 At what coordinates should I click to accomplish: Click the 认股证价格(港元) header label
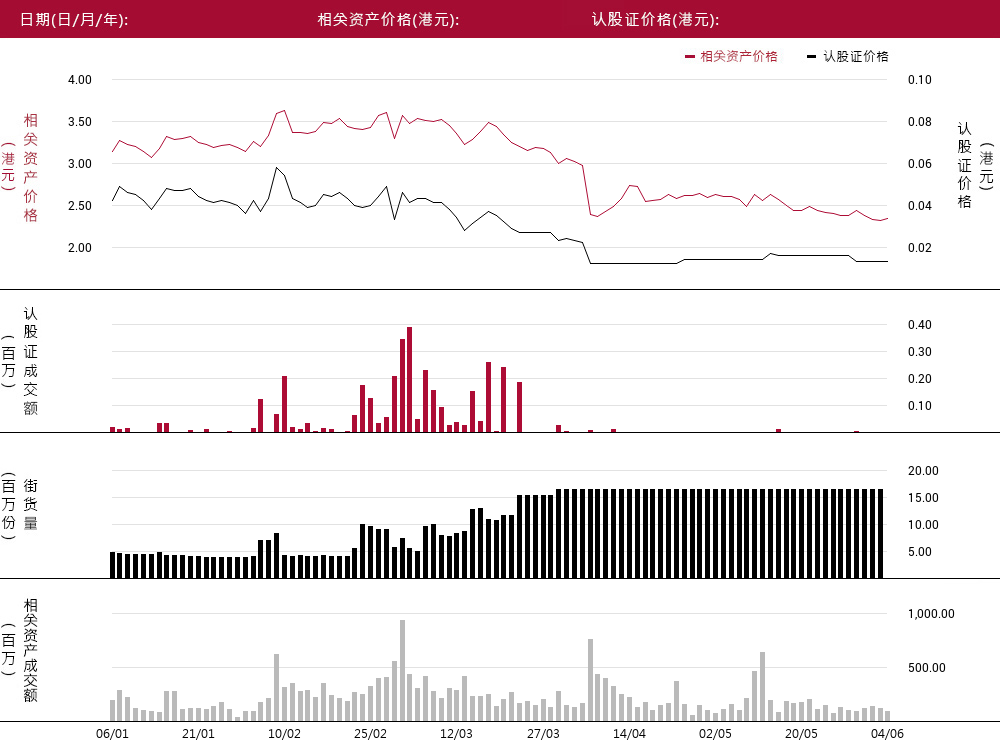656,20
